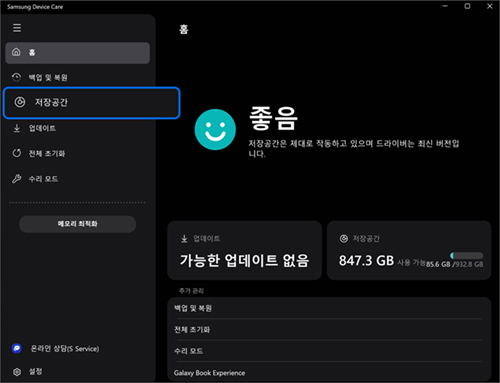Image resolution: width=500 pixels, height=383 pixels.
Task: Click download icon in the update card
Action: 184,239
